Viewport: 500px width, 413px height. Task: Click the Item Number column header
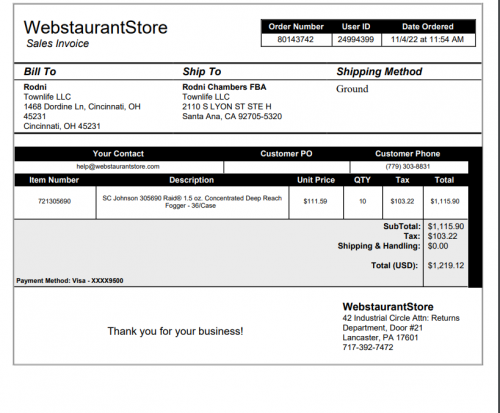coord(54,180)
